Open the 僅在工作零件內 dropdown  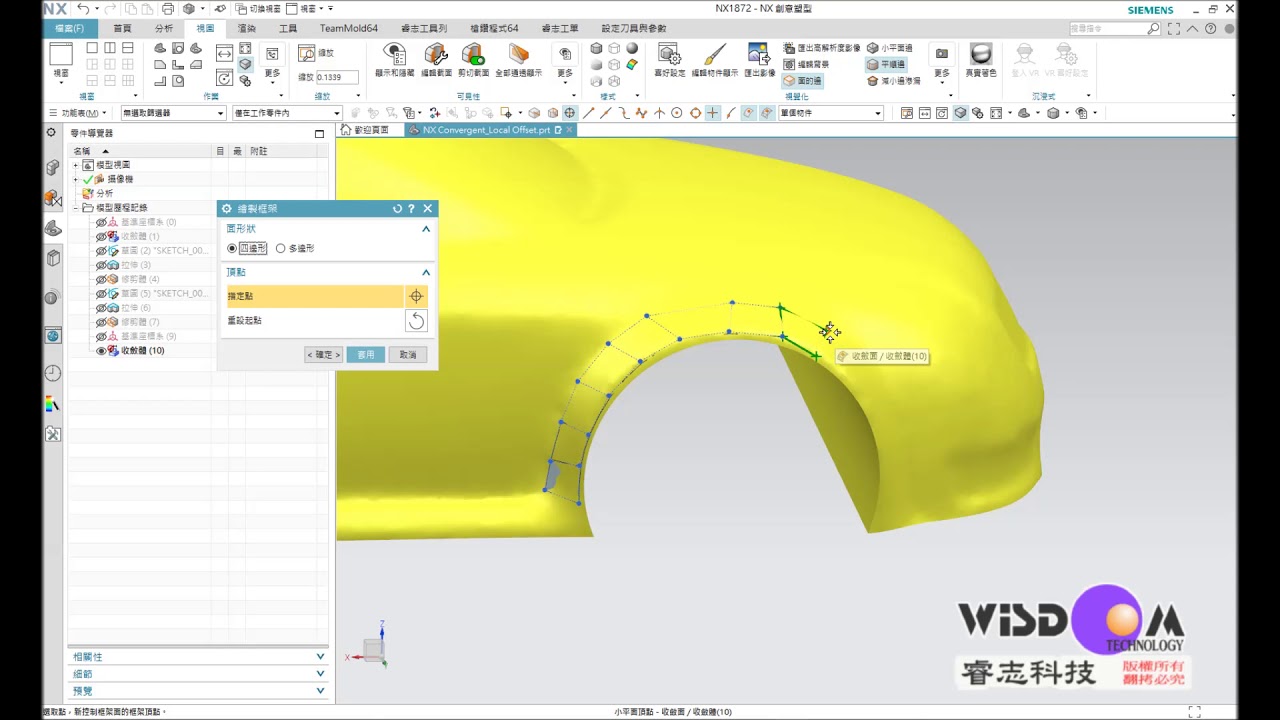pyautogui.click(x=287, y=113)
